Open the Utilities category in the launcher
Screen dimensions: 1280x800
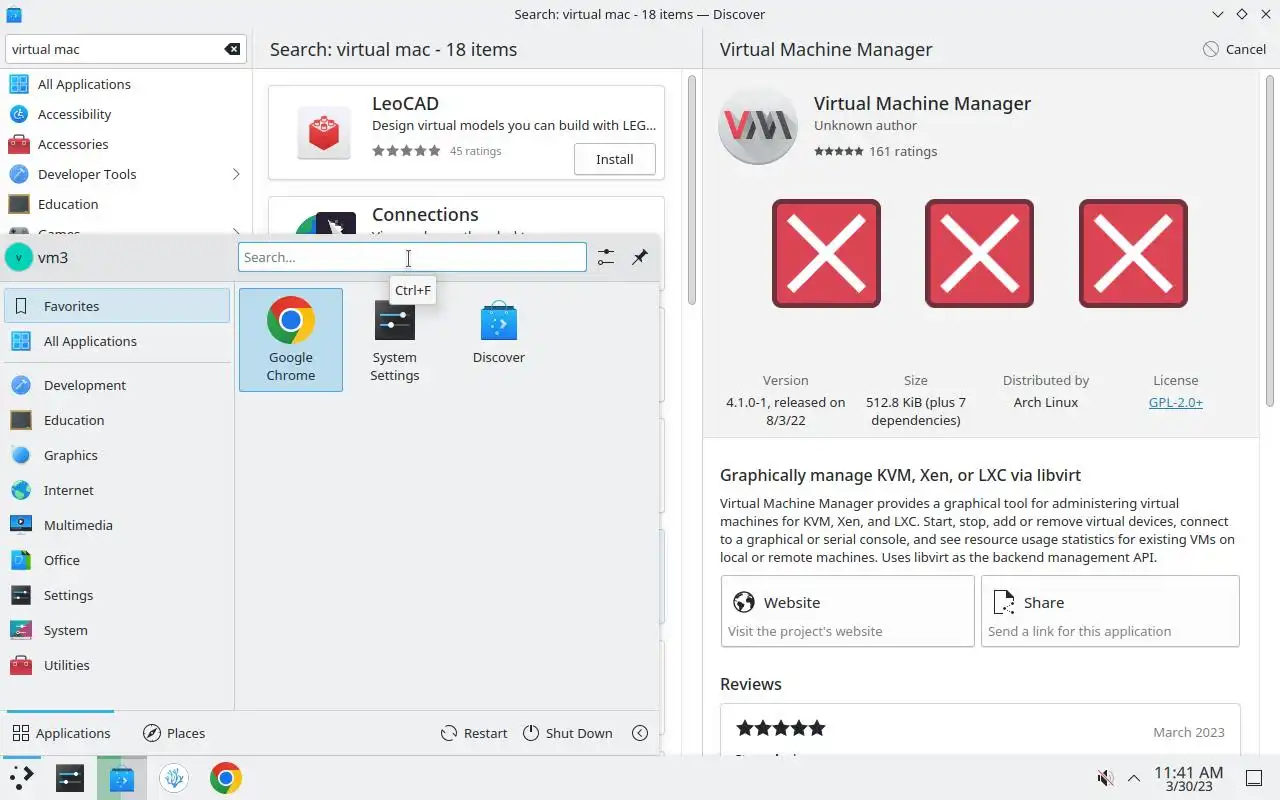[x=118, y=665]
